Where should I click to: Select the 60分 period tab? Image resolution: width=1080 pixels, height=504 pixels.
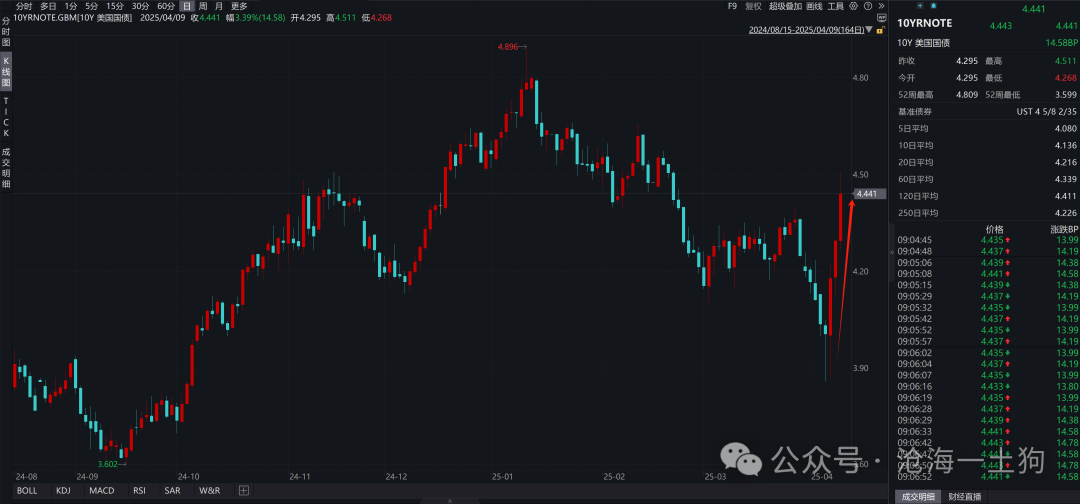[x=166, y=6]
